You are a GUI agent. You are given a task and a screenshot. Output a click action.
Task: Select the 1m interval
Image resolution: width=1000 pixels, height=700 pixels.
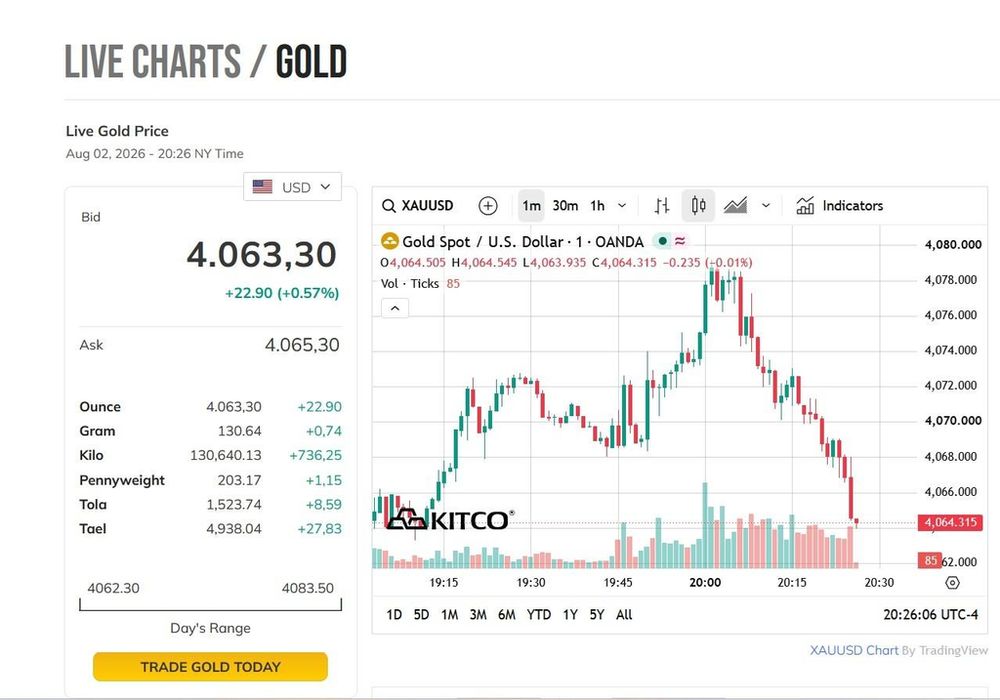click(x=531, y=206)
